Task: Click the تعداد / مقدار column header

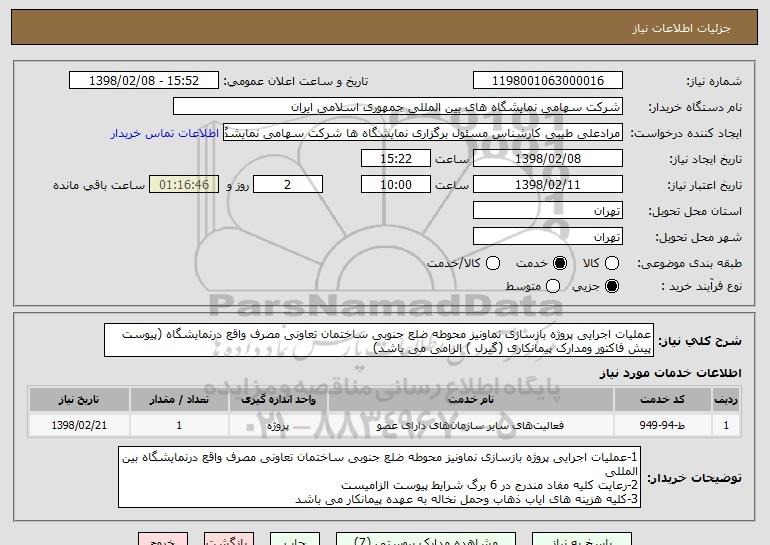Action: tap(179, 400)
